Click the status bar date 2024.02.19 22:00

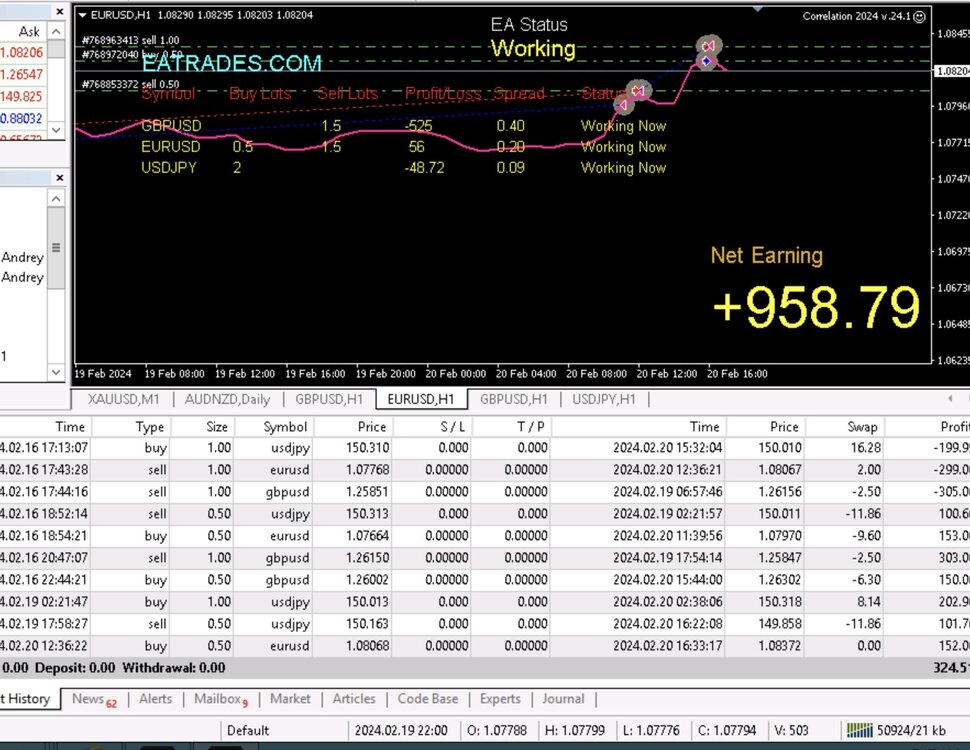point(401,731)
